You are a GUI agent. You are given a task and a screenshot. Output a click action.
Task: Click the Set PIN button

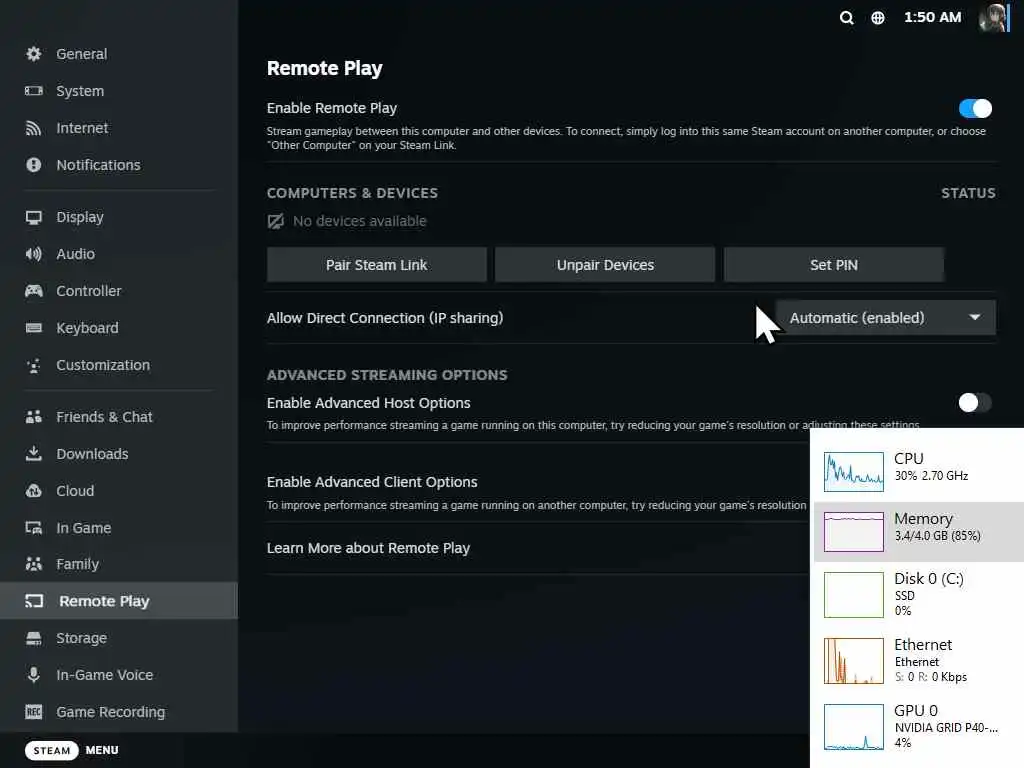(833, 264)
